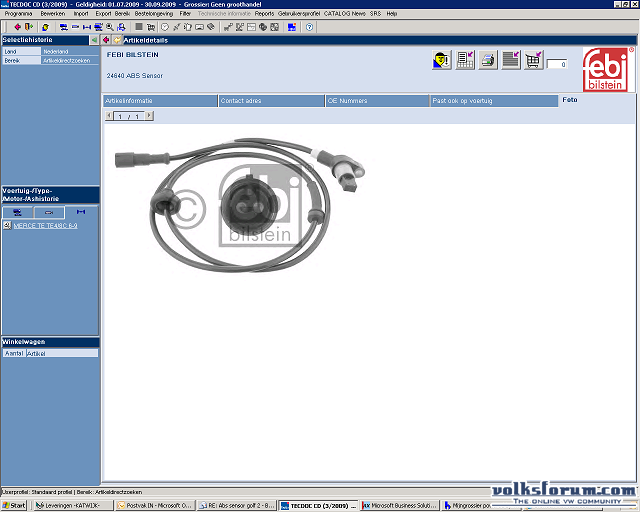Switch to Artikelinformatie tab
Image resolution: width=640 pixels, height=512 pixels.
coord(160,101)
